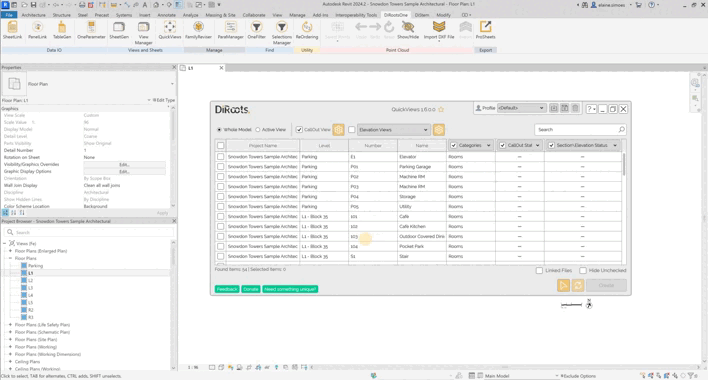Click the print icon in quick access toolbar
This screenshot has height=380, width=708.
(x=82, y=5)
